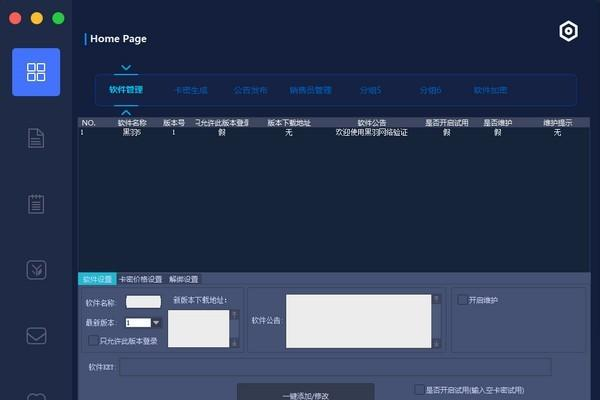Click up arrow of 软件公告 scrollbar

pyautogui.click(x=436, y=299)
